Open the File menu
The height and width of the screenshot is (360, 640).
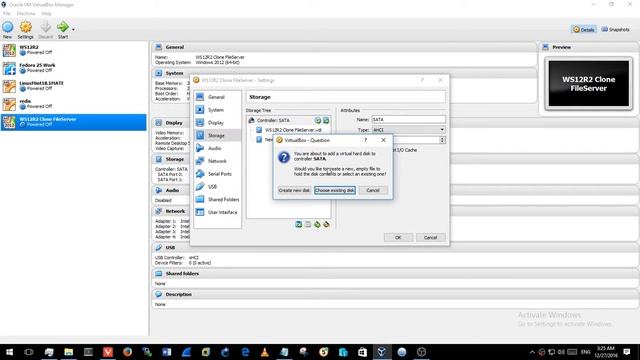pyautogui.click(x=7, y=13)
